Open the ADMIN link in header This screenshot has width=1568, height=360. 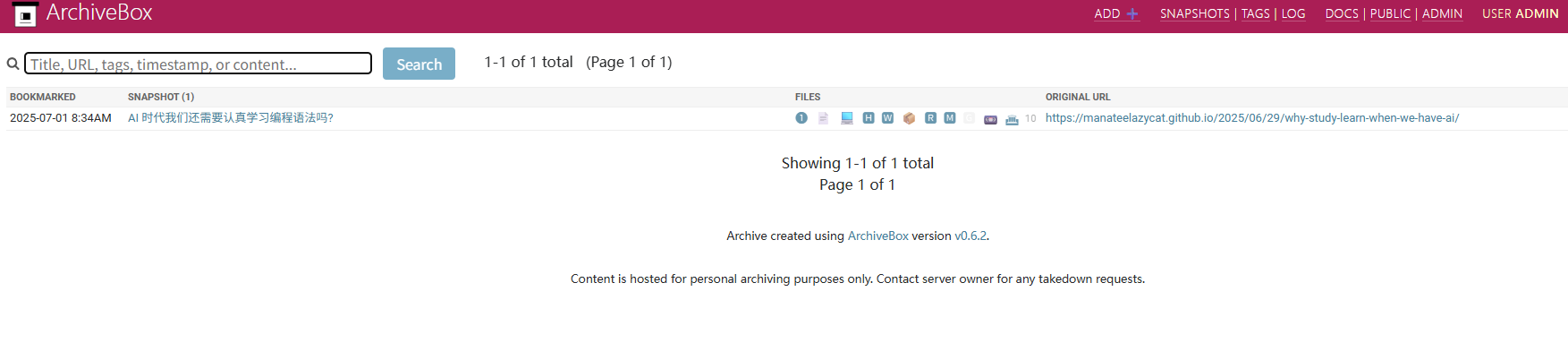[1442, 13]
